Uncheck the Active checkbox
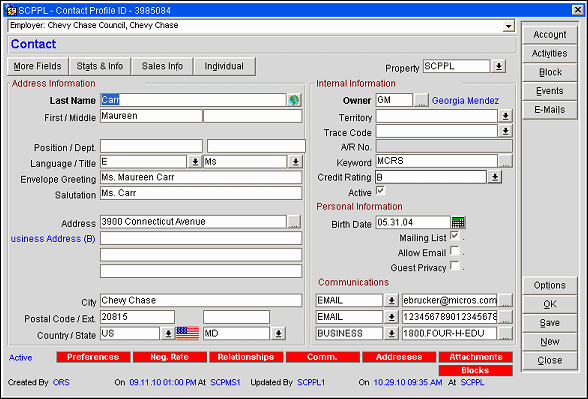Screen dimensions: 588x399 [381, 191]
